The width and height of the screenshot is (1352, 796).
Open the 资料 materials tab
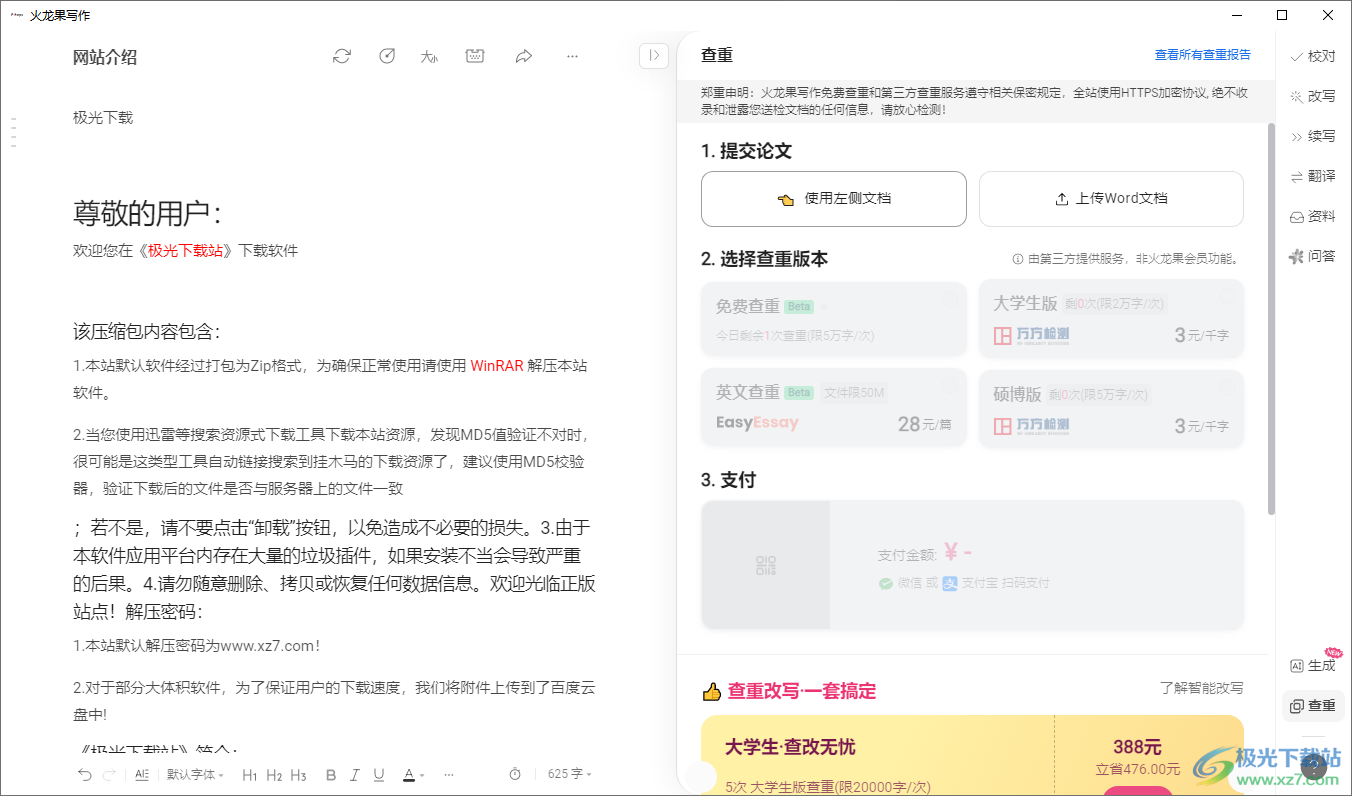[1313, 216]
